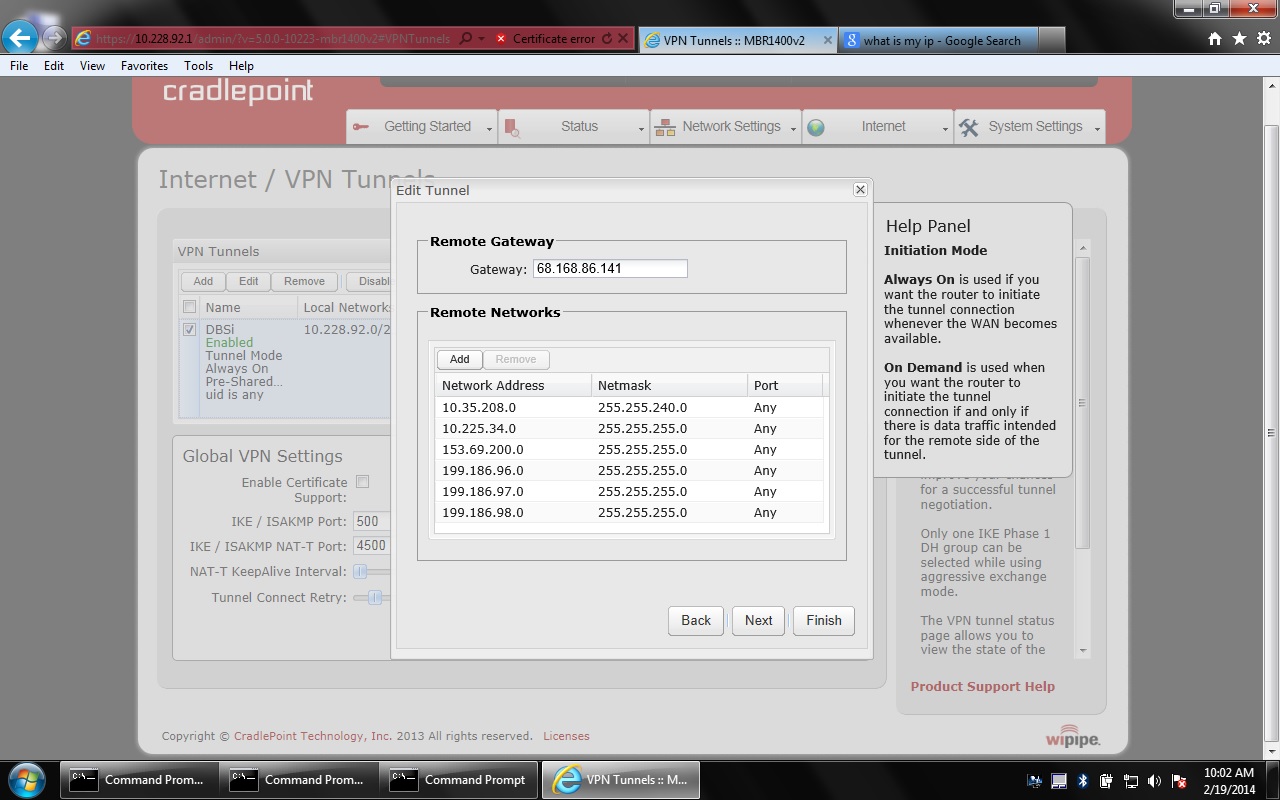Click the touchpad icon in system tray
Screen dimensions: 1280x800
coord(1059,781)
